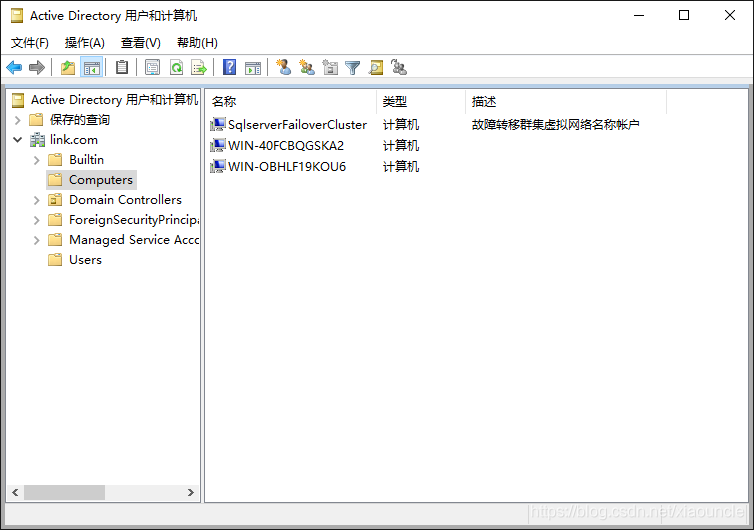Screen dimensions: 754x530
Task: Select 保存的查询 in the tree
Action: click(80, 120)
